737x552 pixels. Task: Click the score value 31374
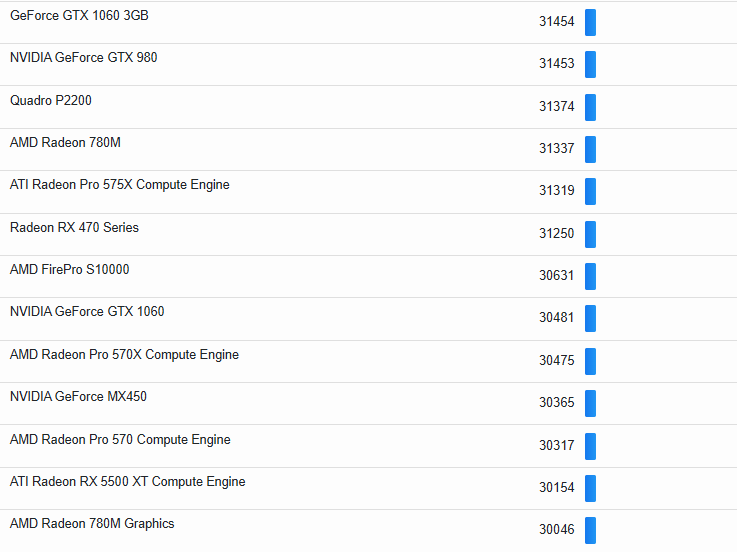click(556, 107)
